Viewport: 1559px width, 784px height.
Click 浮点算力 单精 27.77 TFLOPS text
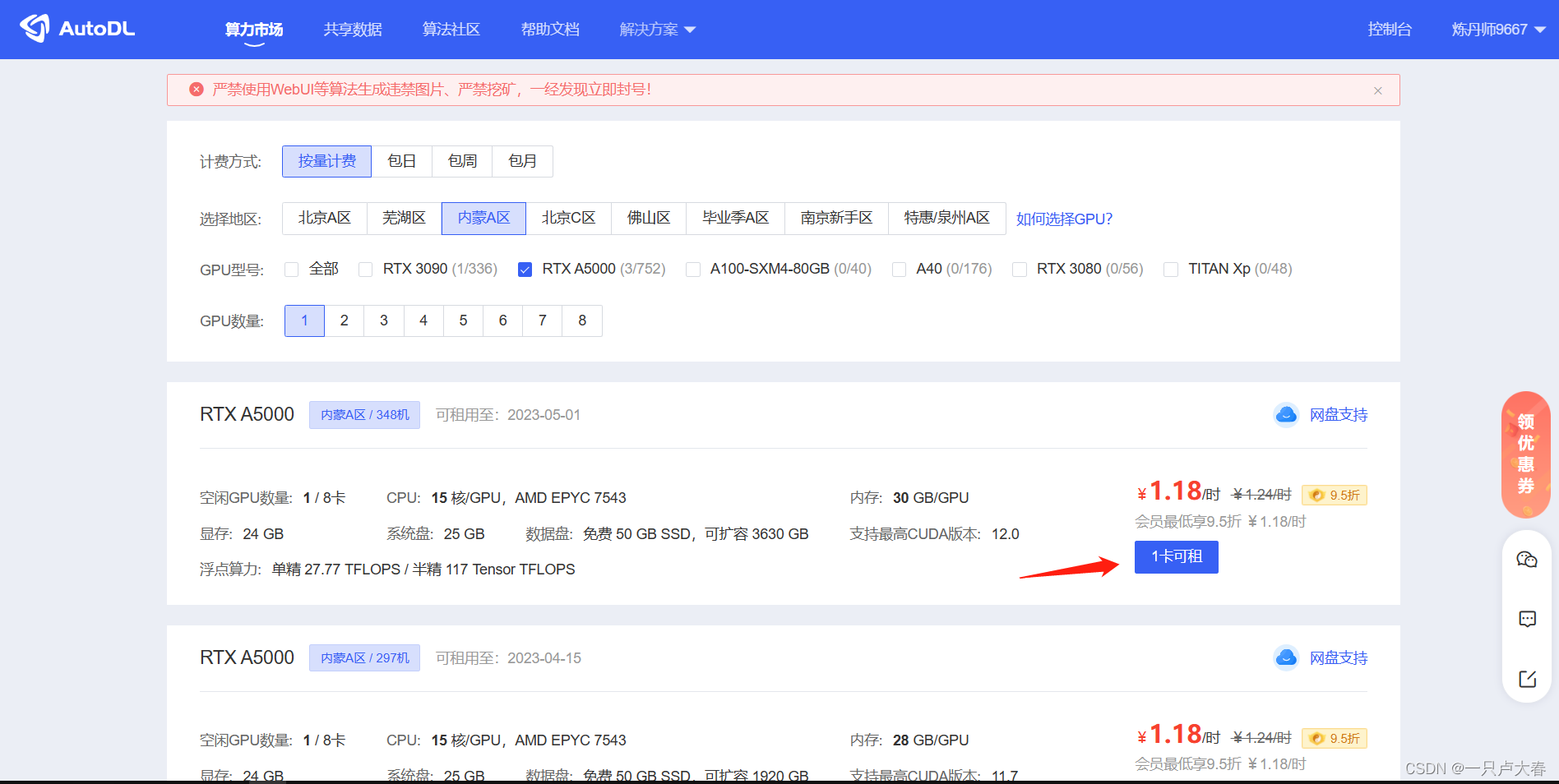click(387, 570)
